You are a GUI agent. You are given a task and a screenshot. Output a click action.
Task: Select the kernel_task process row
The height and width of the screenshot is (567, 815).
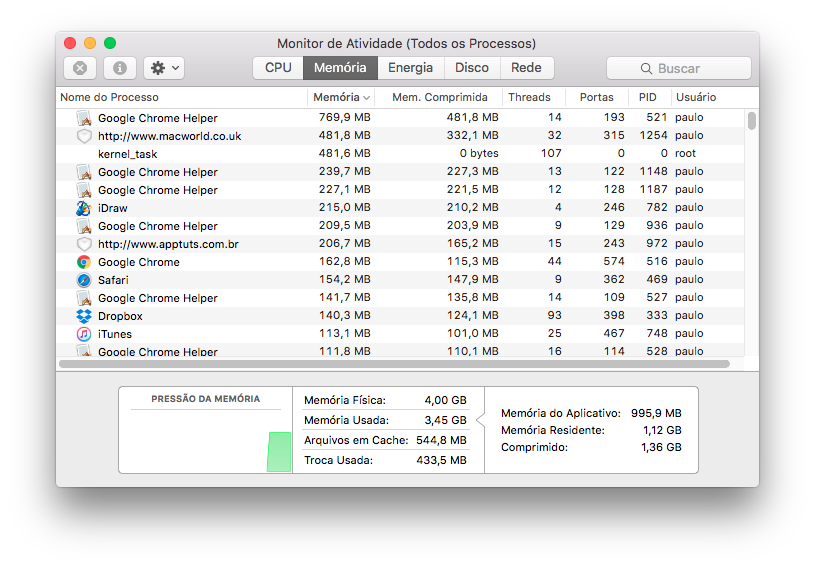[x=400, y=154]
